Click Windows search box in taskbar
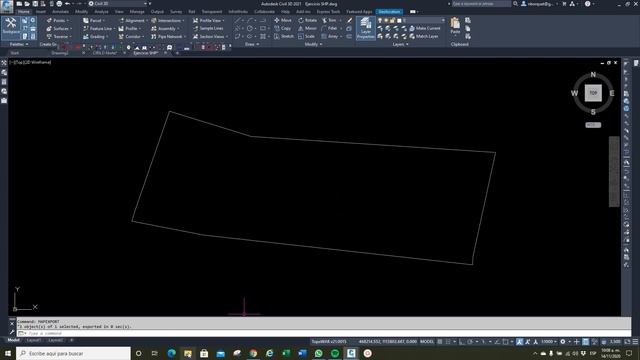 [x=73, y=353]
